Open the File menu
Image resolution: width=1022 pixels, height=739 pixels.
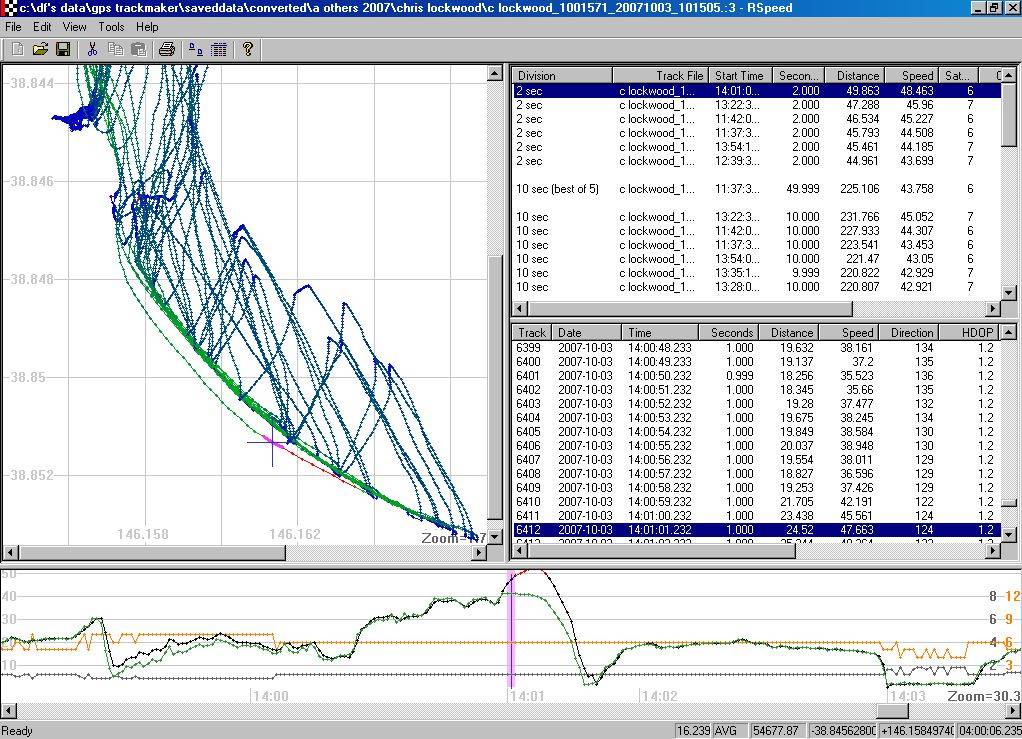click(13, 27)
